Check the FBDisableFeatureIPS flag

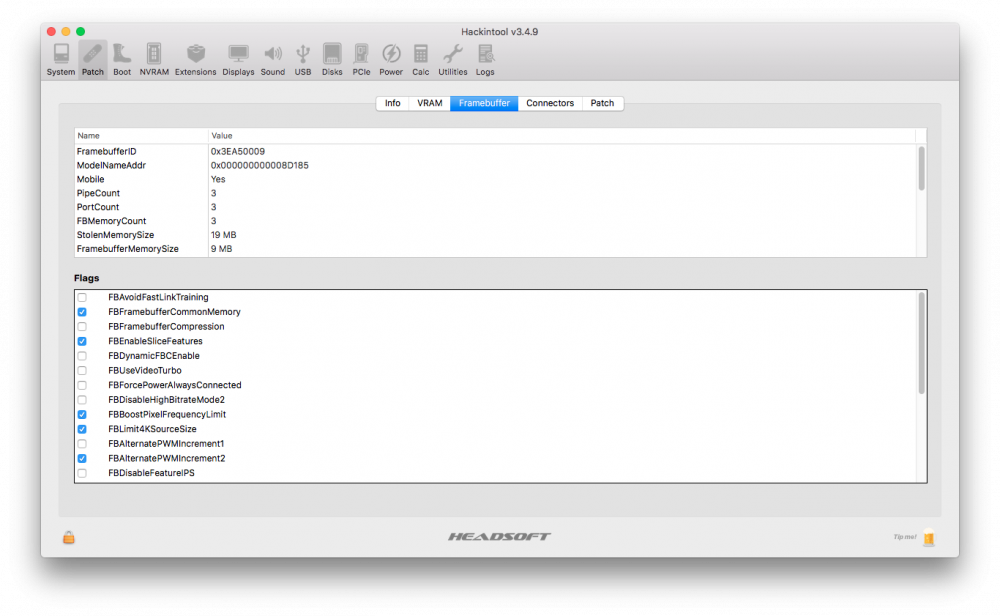click(82, 473)
